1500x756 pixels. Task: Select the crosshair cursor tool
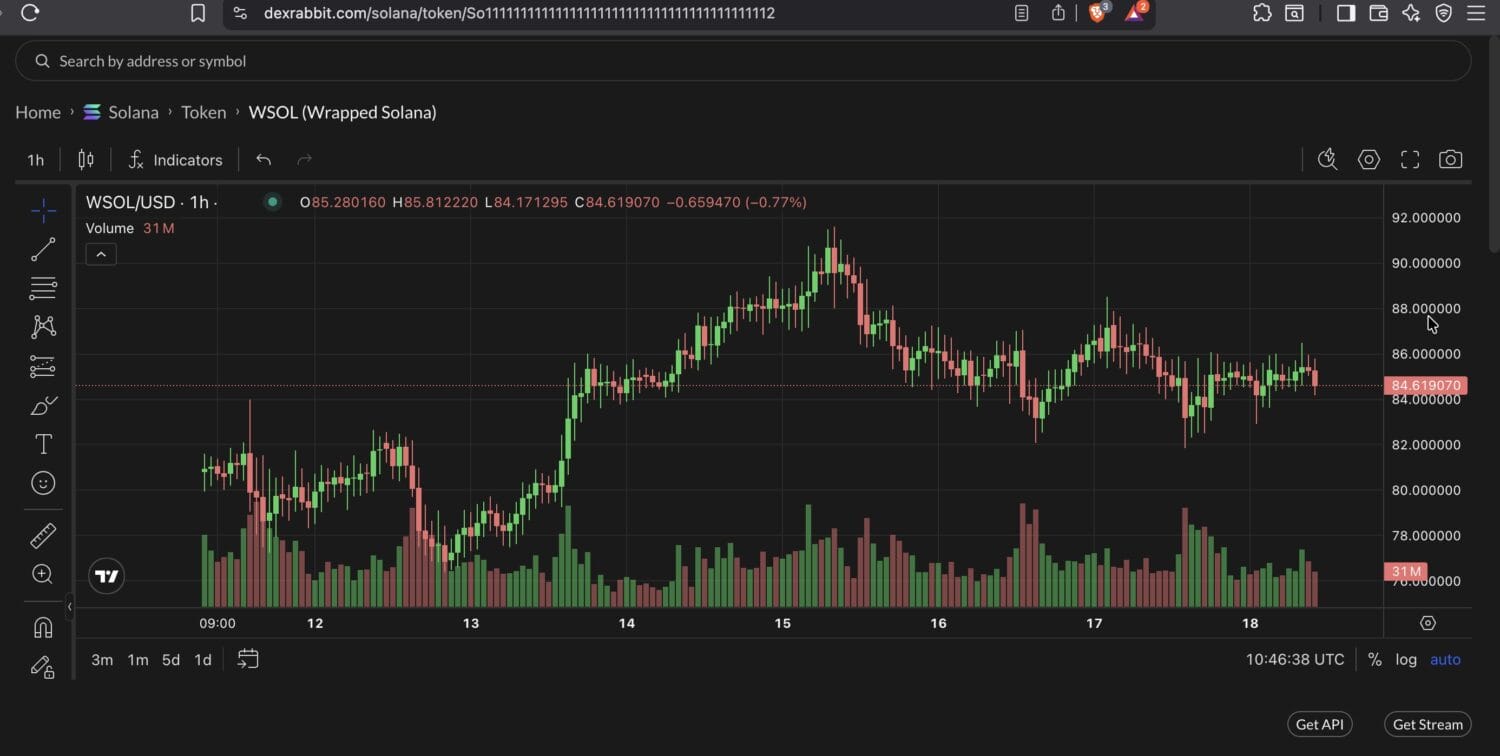pyautogui.click(x=43, y=210)
